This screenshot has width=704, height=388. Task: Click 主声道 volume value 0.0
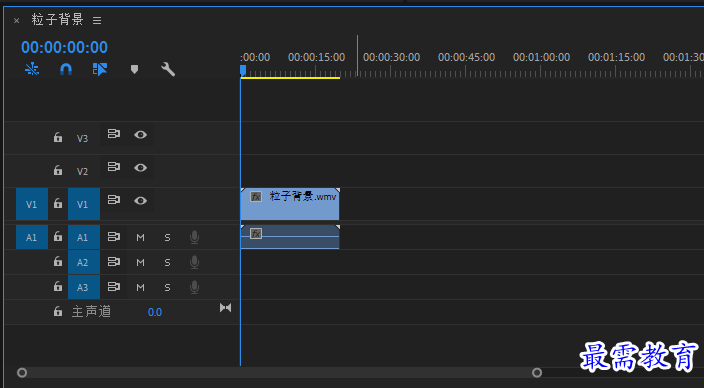(155, 312)
